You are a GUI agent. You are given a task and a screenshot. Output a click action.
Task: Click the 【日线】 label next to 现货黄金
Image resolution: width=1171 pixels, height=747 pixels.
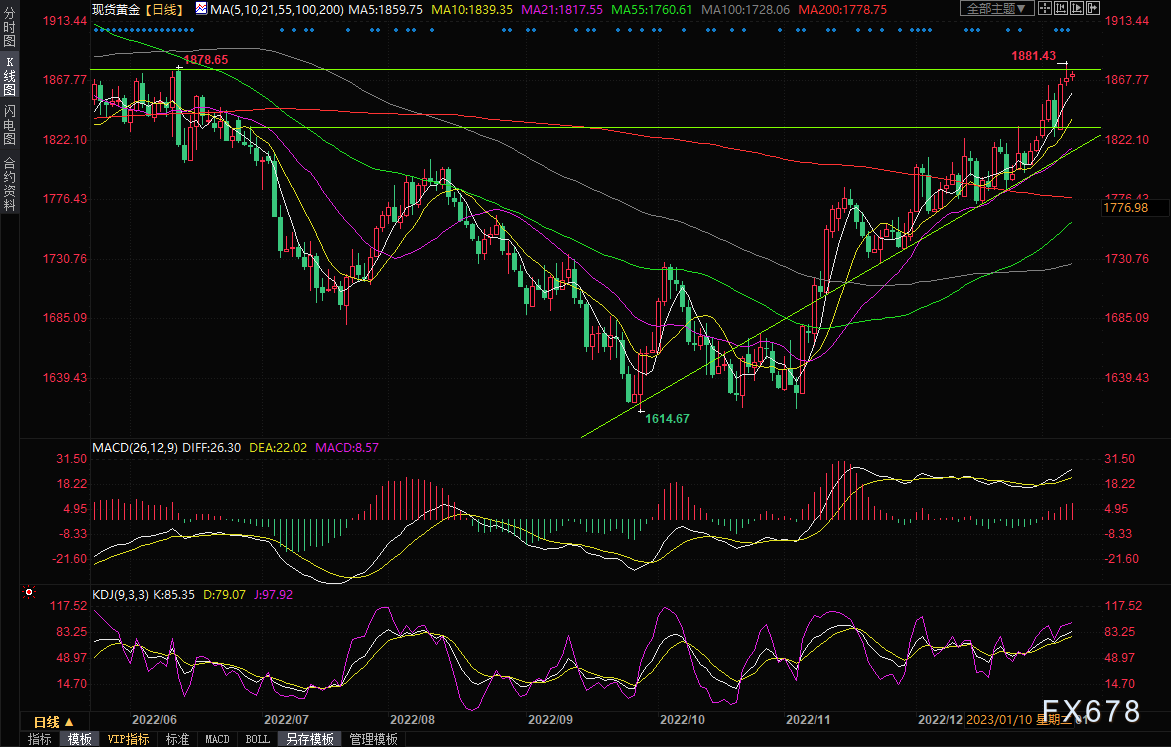coord(165,8)
